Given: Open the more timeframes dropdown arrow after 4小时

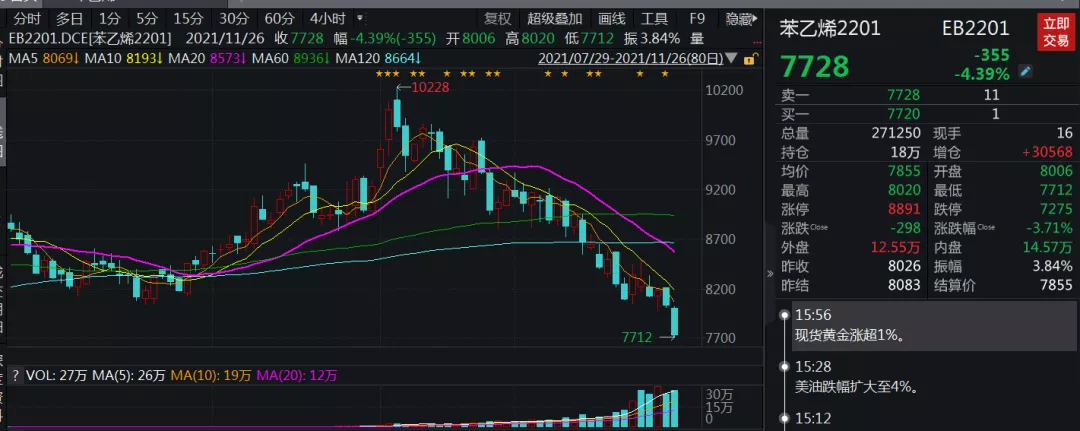Looking at the screenshot, I should [359, 19].
